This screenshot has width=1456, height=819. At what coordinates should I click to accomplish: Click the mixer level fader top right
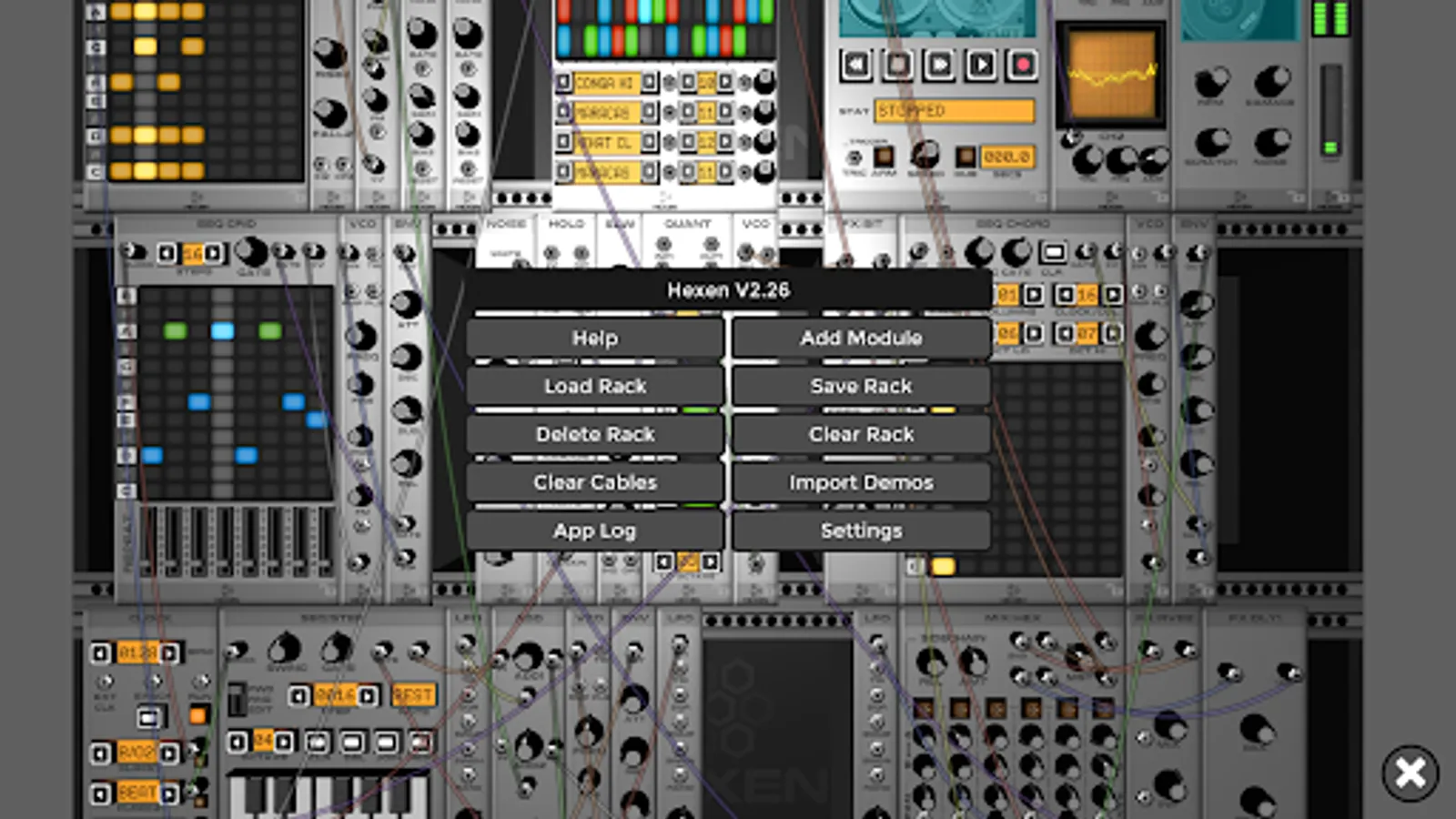click(1331, 109)
